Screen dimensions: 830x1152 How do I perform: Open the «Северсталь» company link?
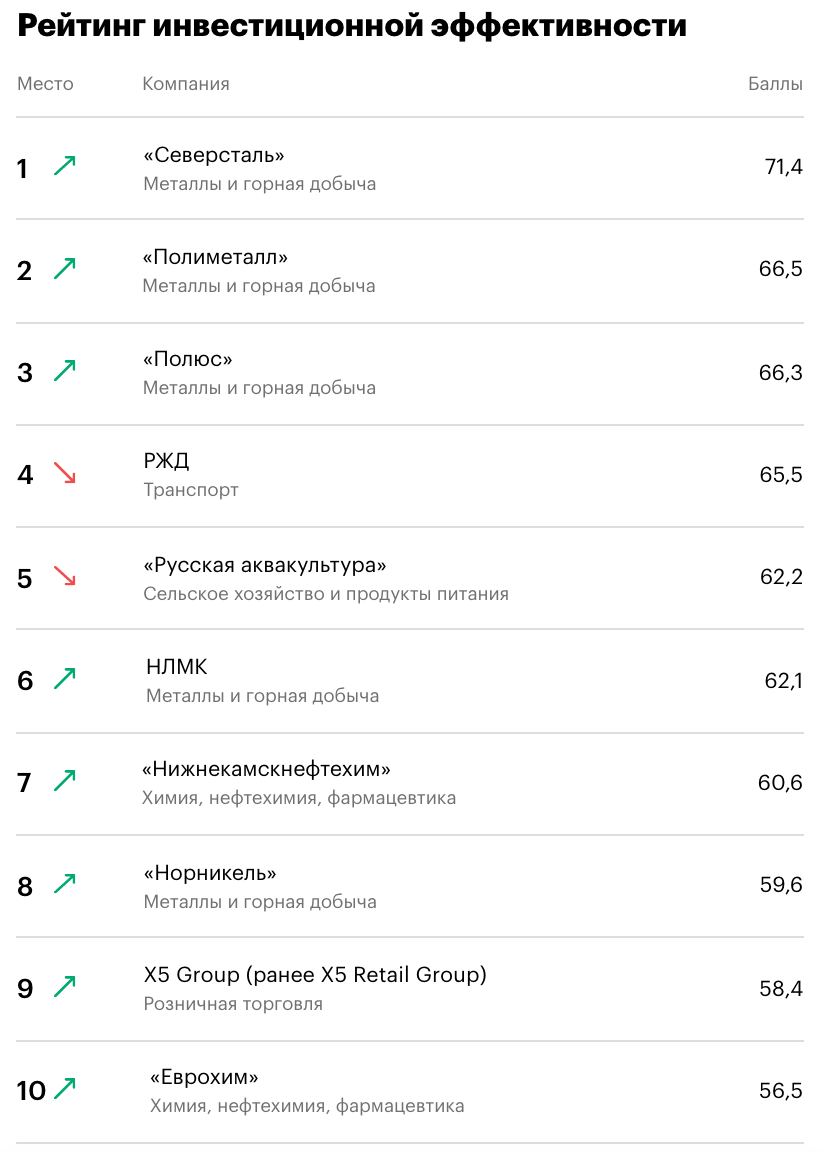click(x=214, y=155)
